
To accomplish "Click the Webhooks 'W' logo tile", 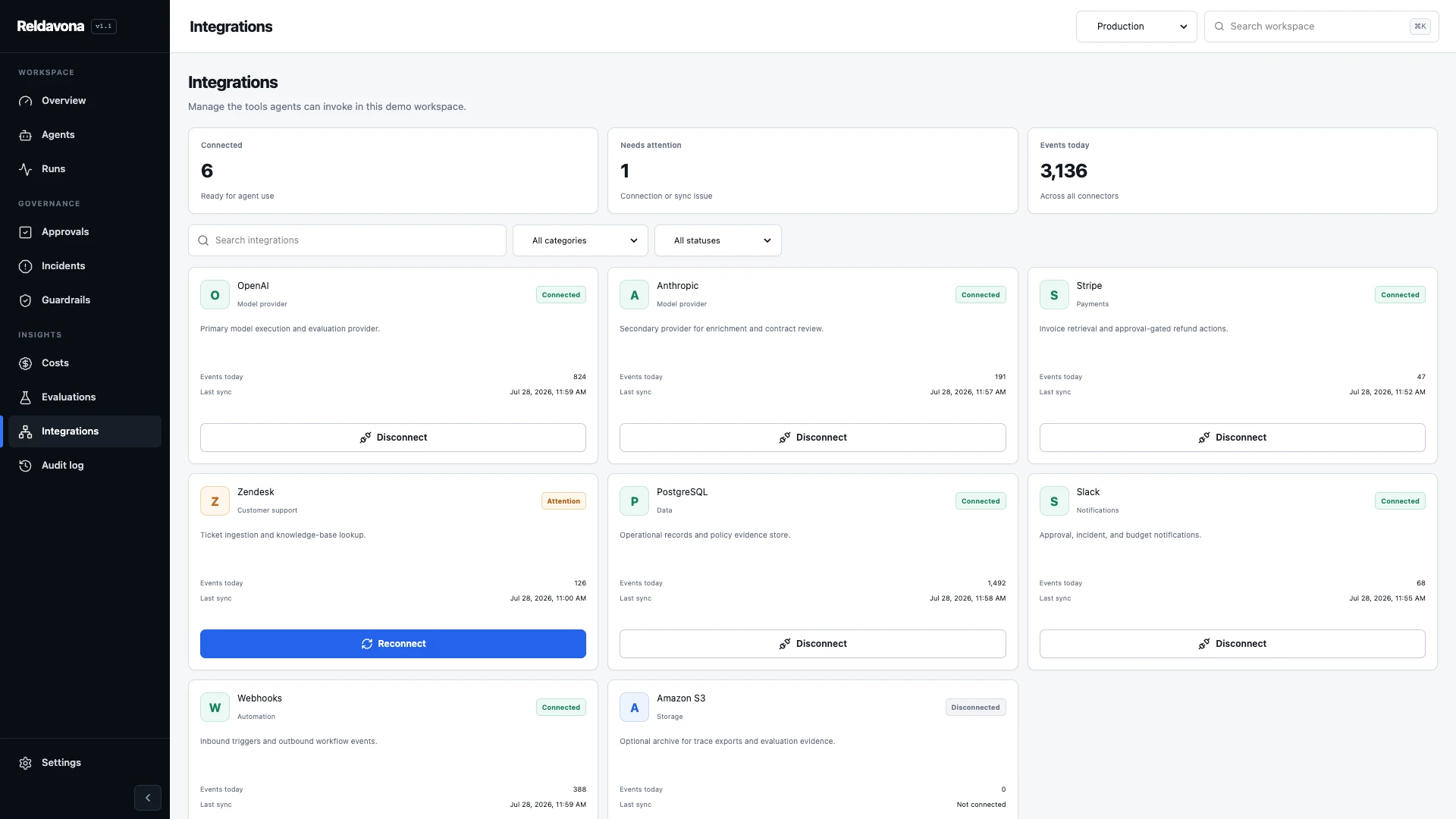I will (x=215, y=708).
